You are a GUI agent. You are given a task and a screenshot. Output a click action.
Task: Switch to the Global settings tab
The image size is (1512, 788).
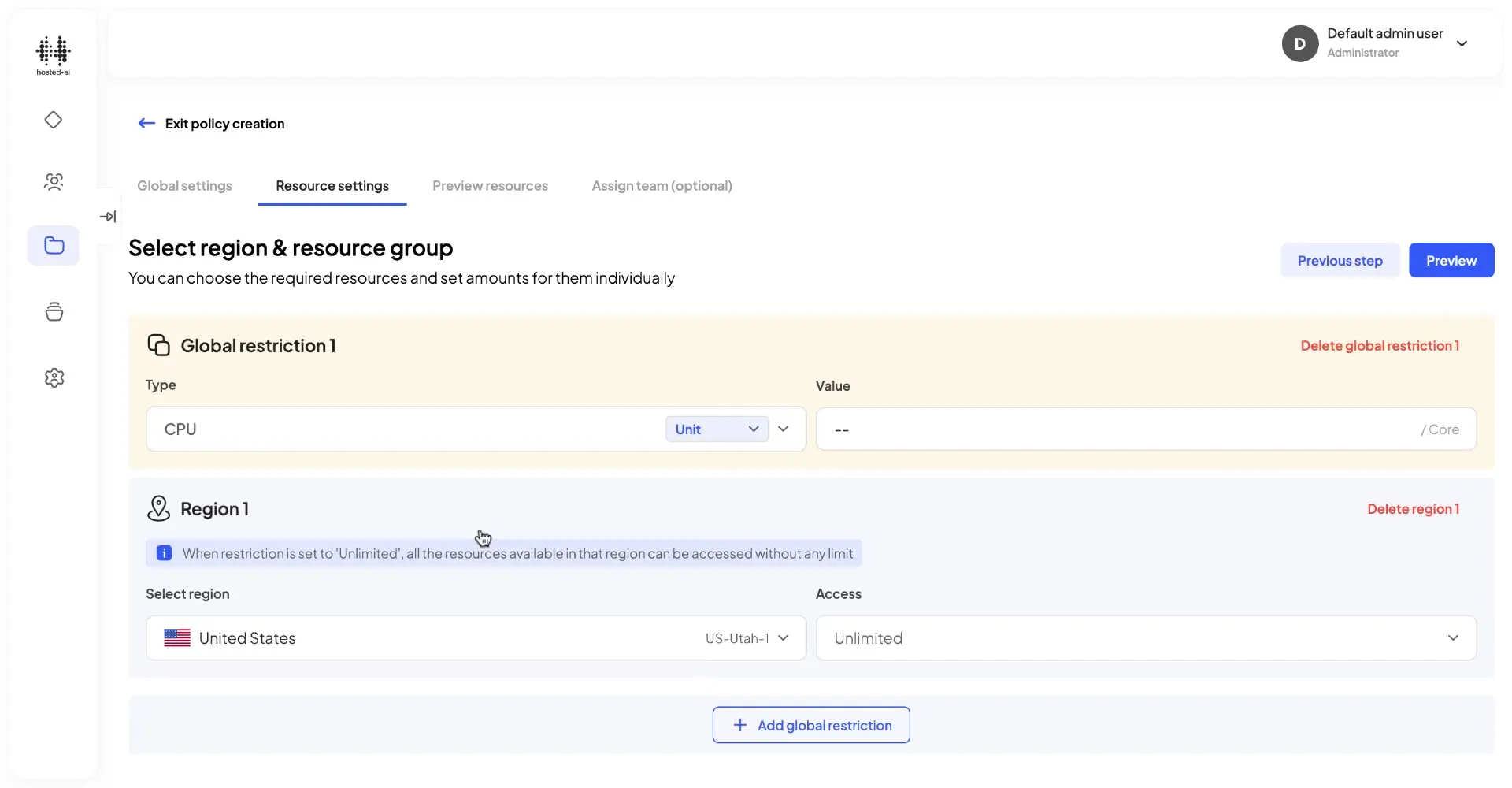click(x=184, y=185)
